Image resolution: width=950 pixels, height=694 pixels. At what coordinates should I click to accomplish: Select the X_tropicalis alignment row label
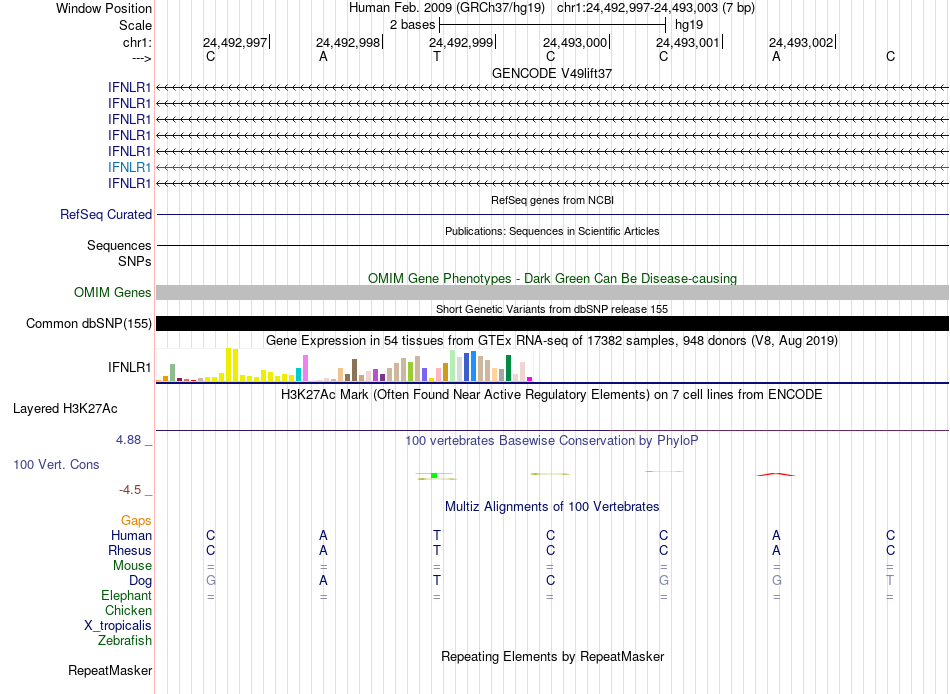click(118, 626)
